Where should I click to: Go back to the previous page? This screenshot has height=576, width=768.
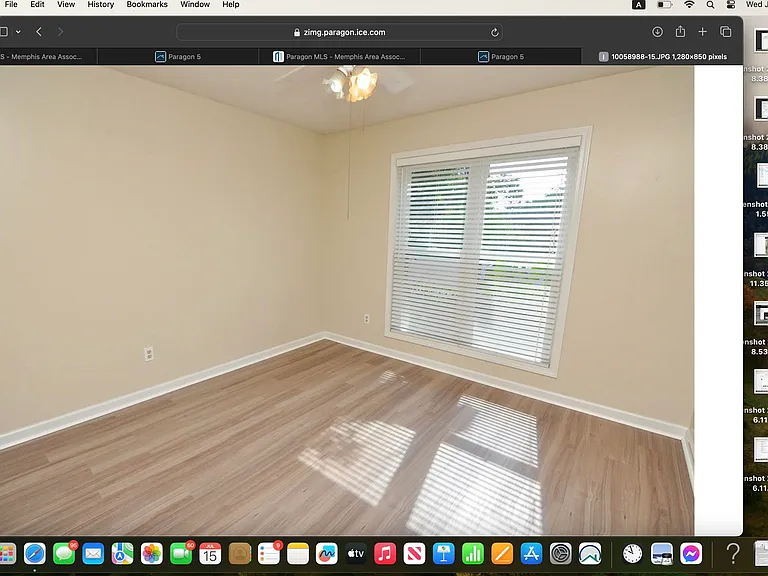click(x=39, y=32)
